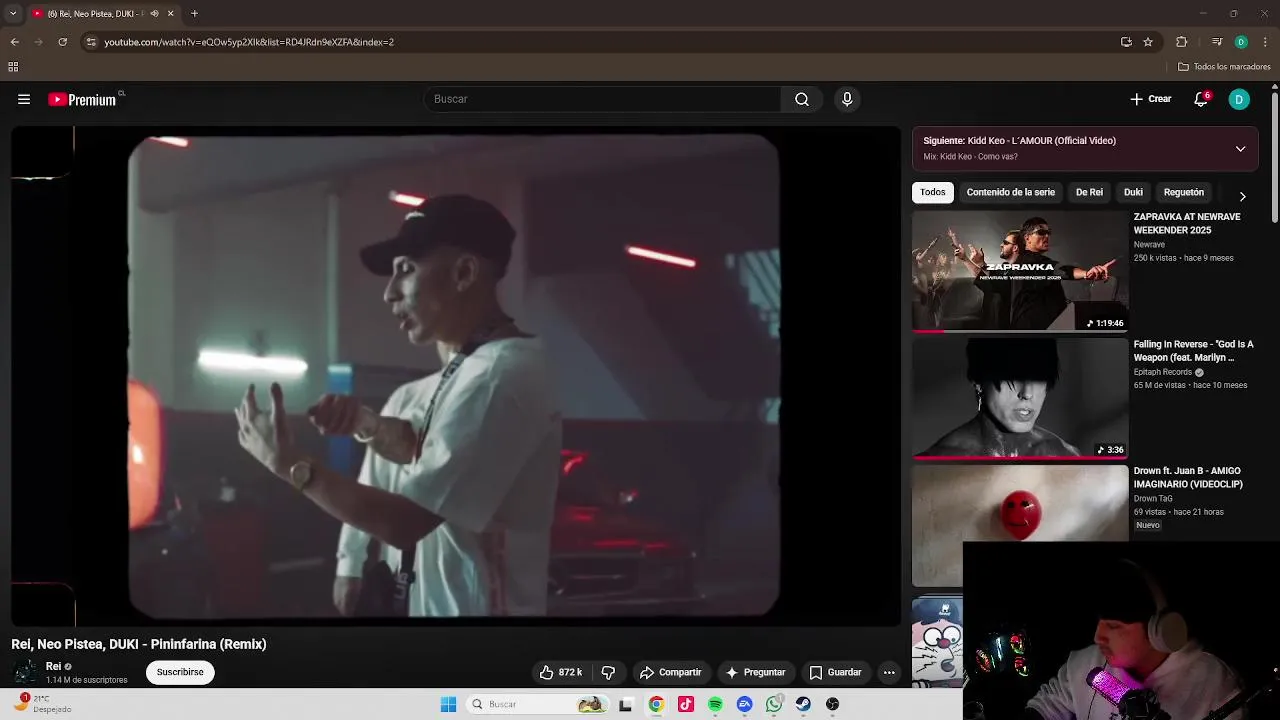
Task: Click the taskbar Buscar search box
Action: click(x=538, y=704)
